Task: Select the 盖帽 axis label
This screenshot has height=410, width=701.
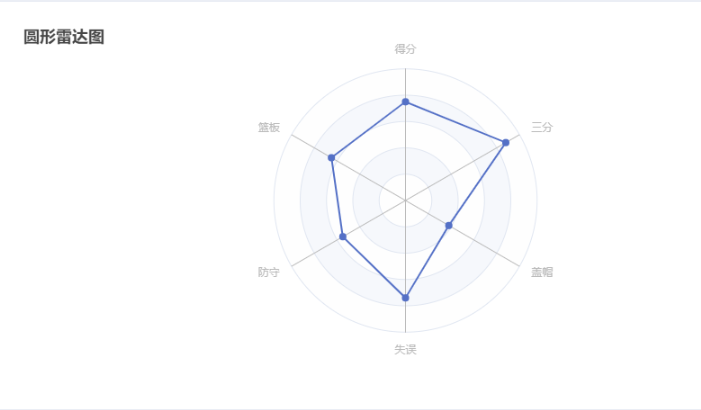Action: 542,272
